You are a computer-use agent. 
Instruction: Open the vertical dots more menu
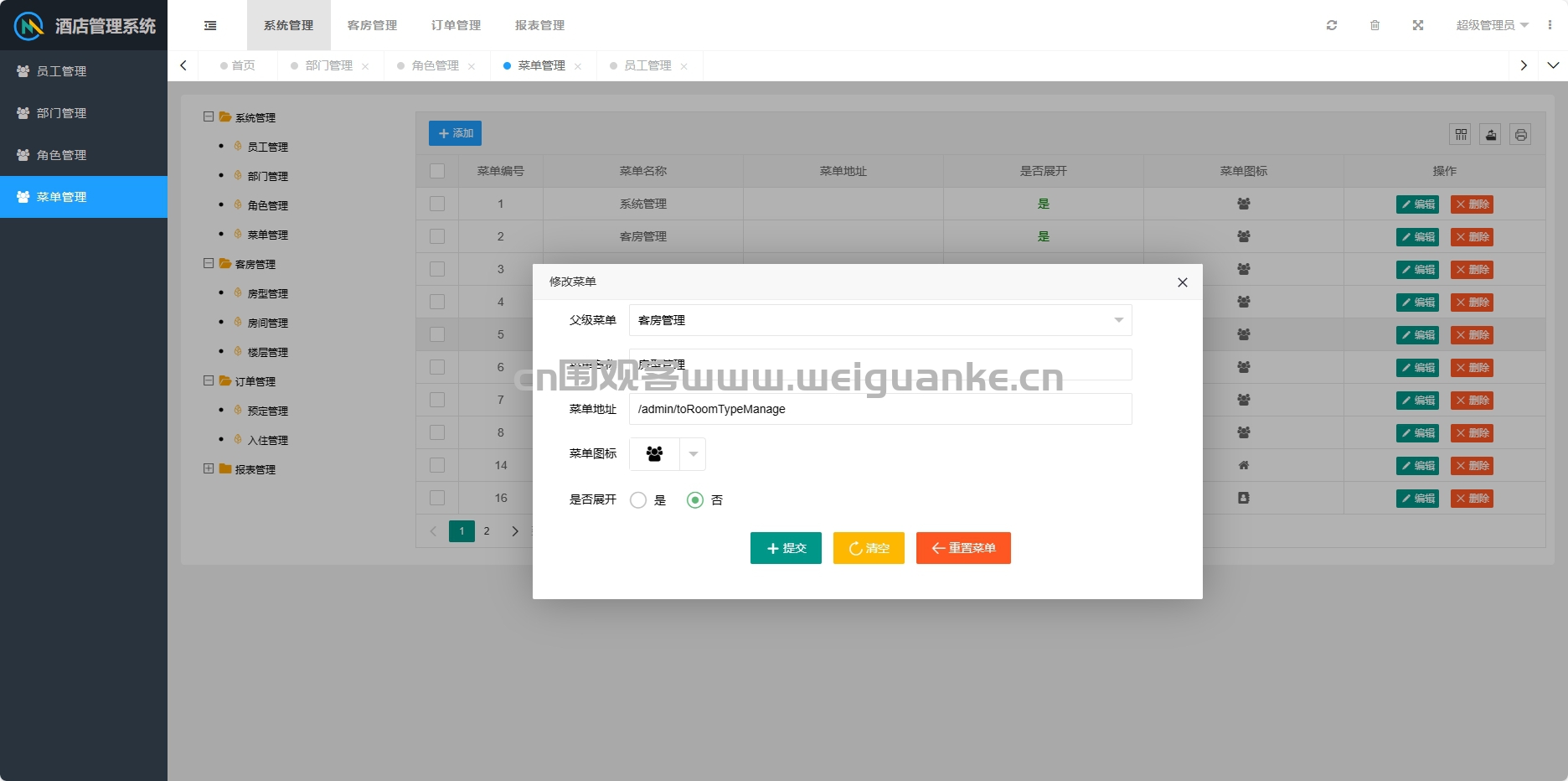[1550, 25]
